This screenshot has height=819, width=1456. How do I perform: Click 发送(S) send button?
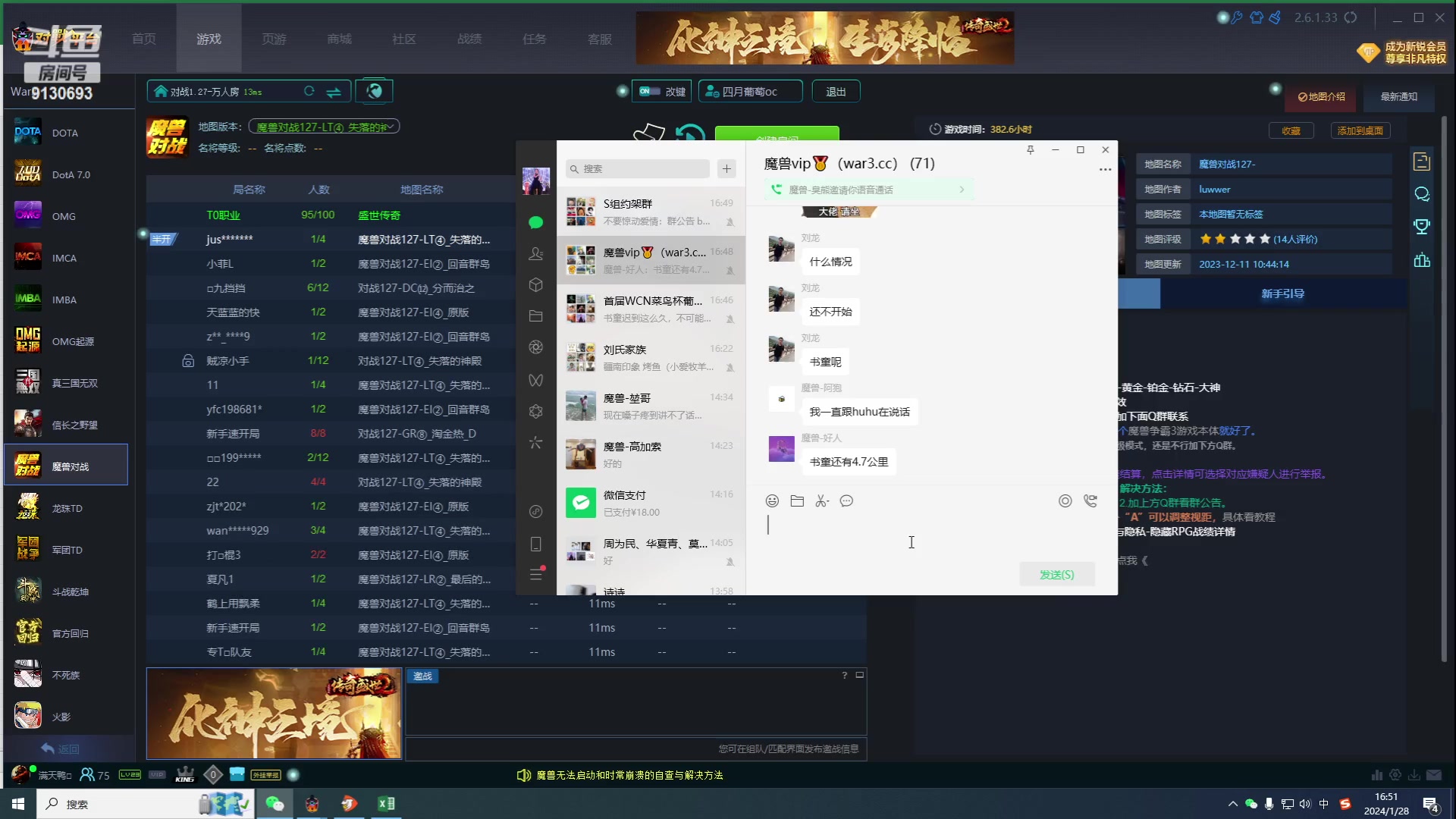(1057, 574)
